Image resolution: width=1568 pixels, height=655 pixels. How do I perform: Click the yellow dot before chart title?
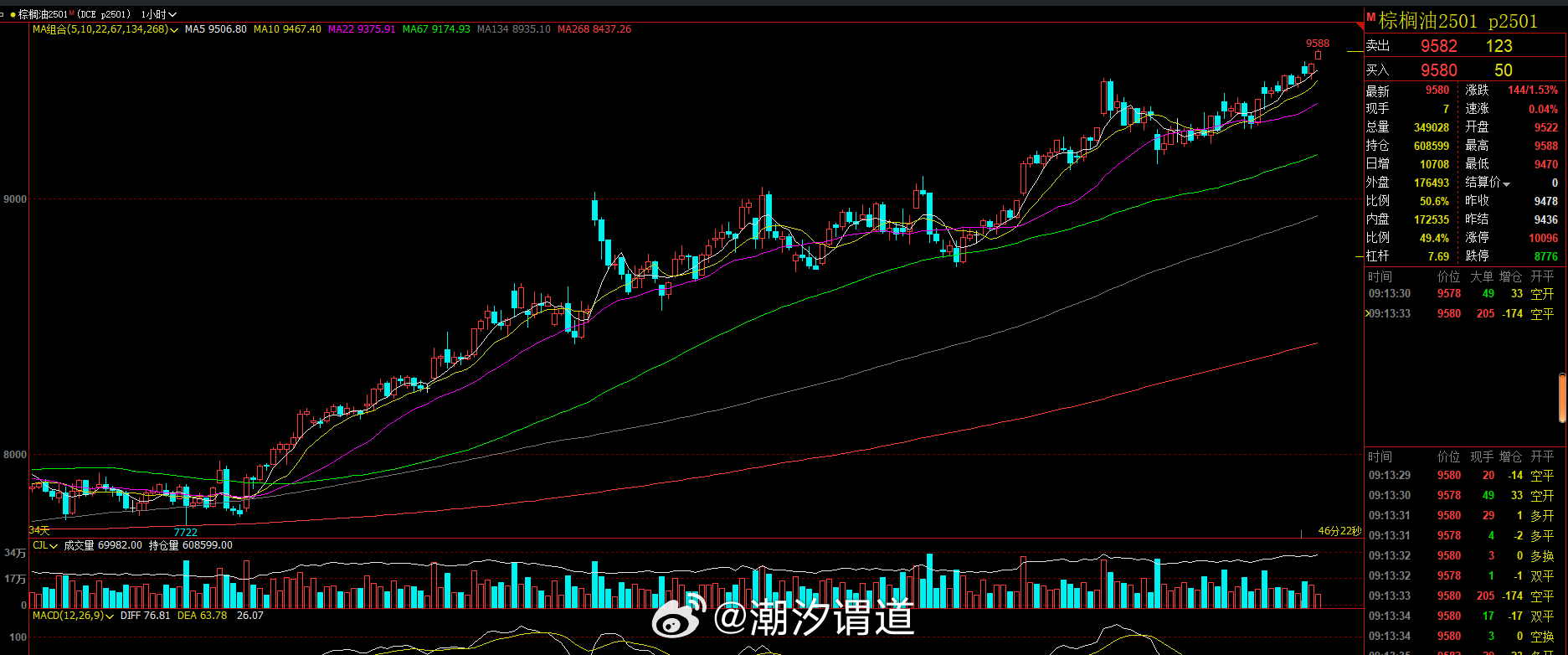point(13,14)
